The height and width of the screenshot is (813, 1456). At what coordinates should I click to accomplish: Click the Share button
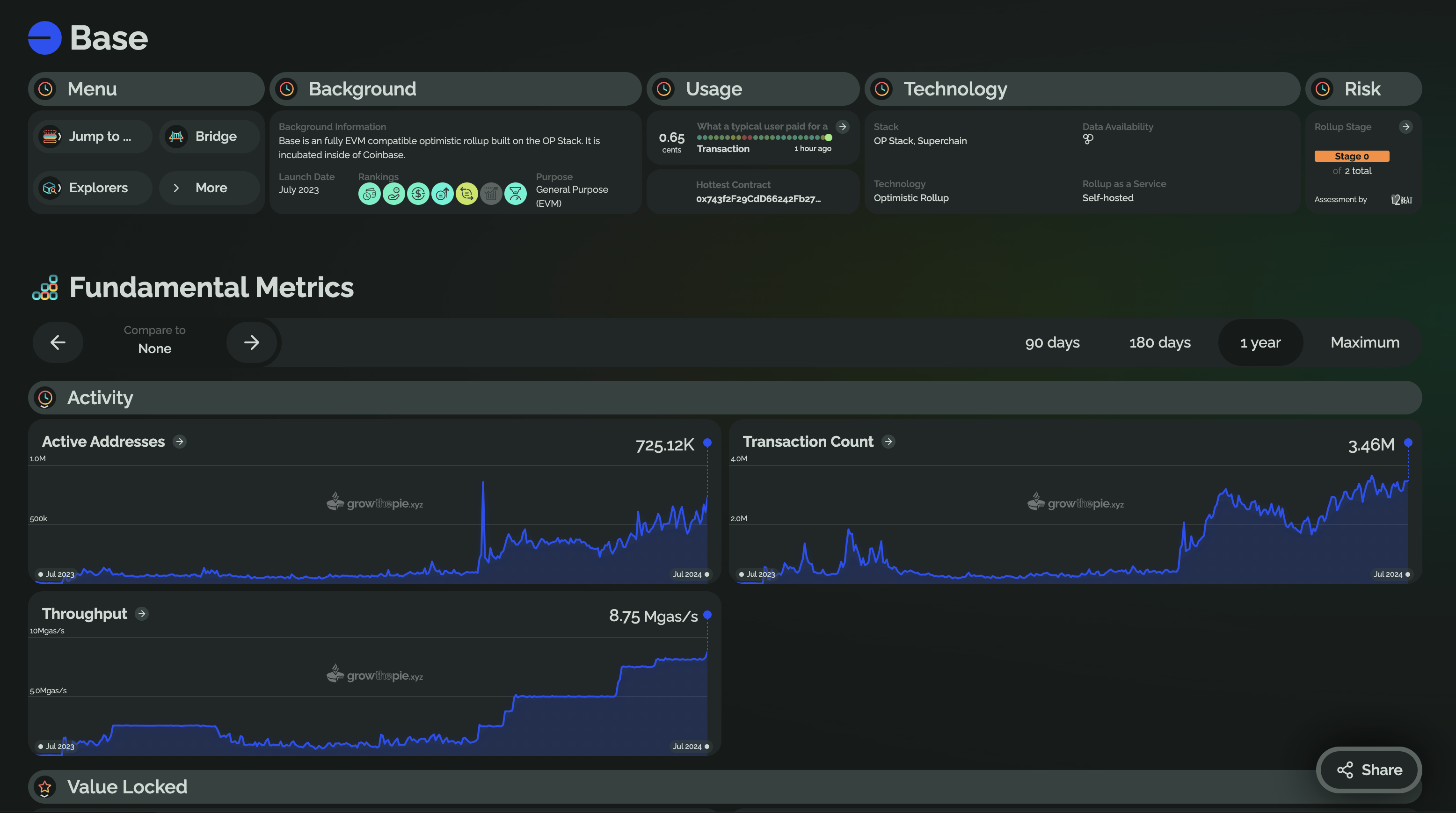(x=1369, y=769)
